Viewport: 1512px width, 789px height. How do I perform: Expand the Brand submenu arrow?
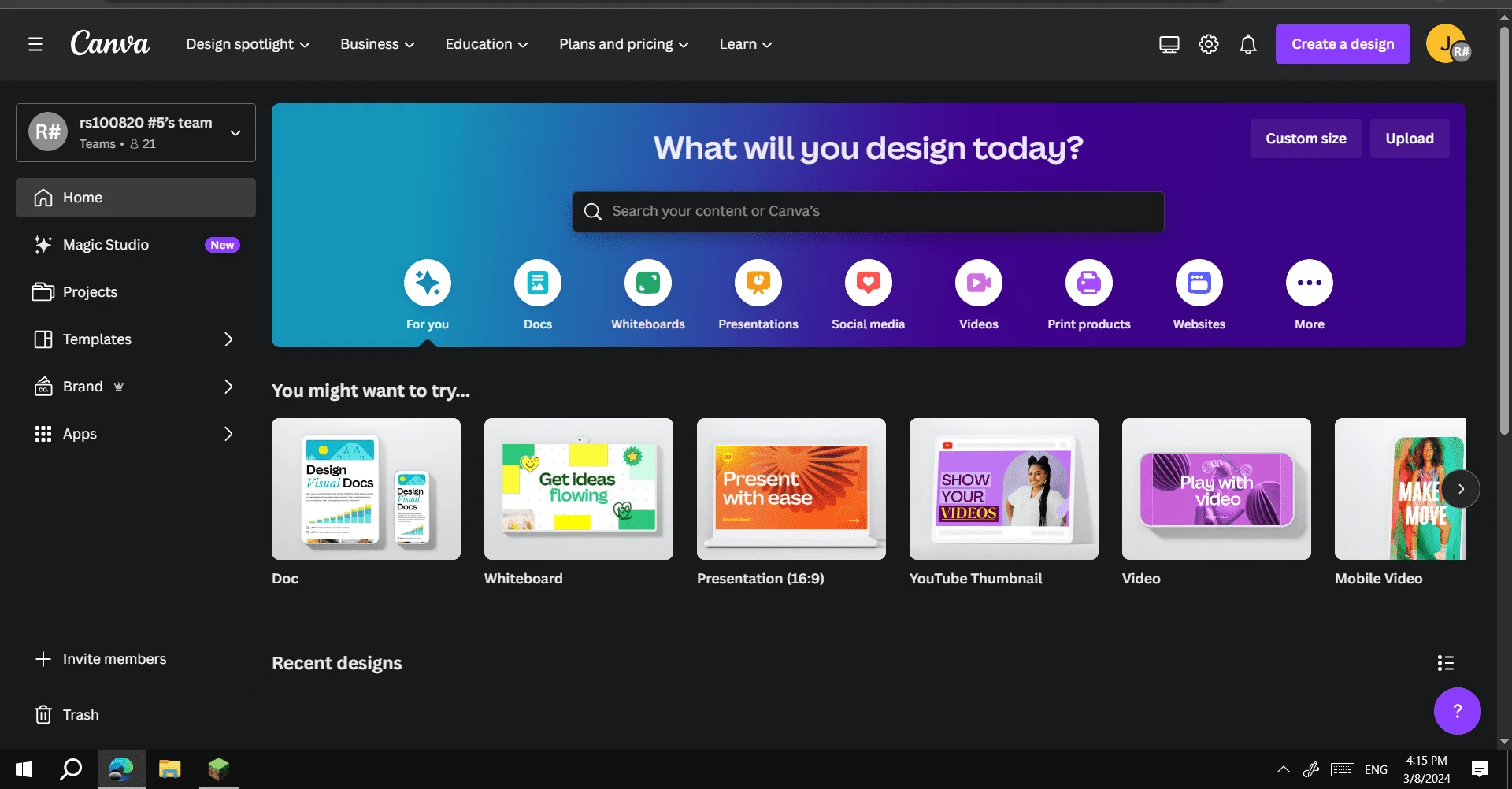pyautogui.click(x=228, y=387)
